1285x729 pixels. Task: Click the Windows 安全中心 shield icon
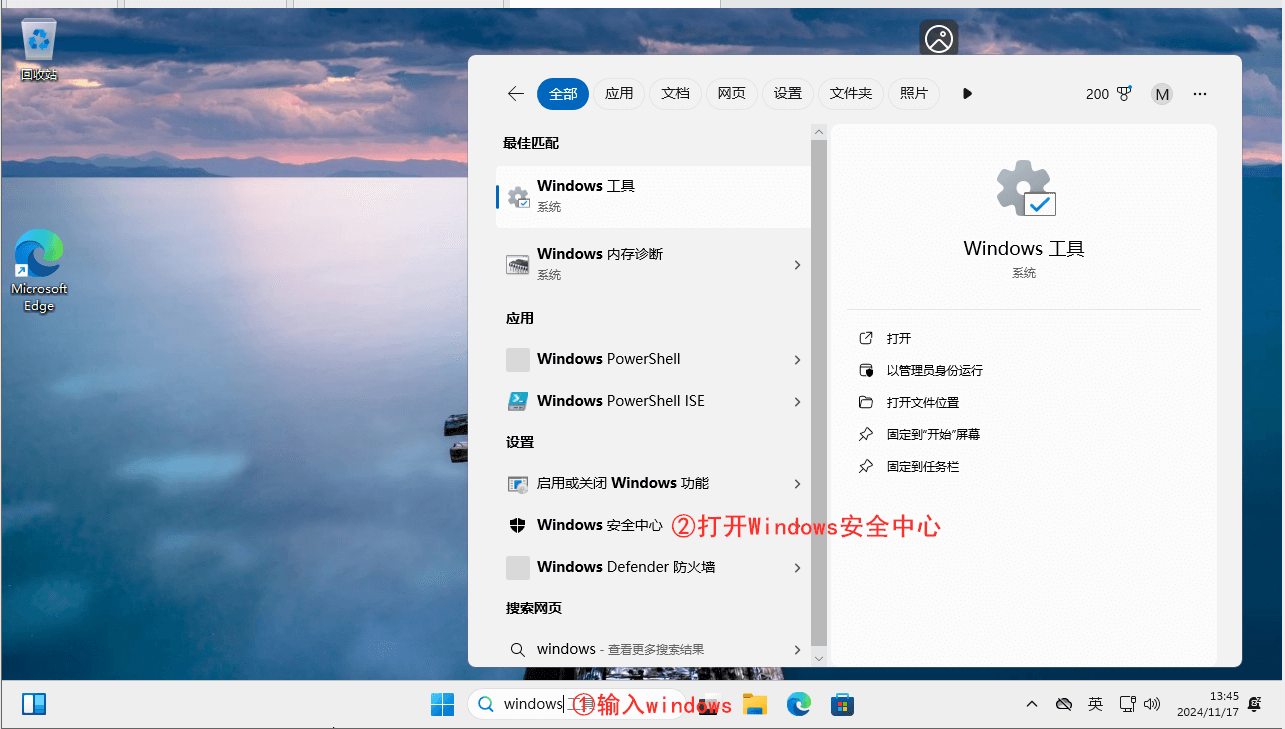pyautogui.click(x=518, y=525)
